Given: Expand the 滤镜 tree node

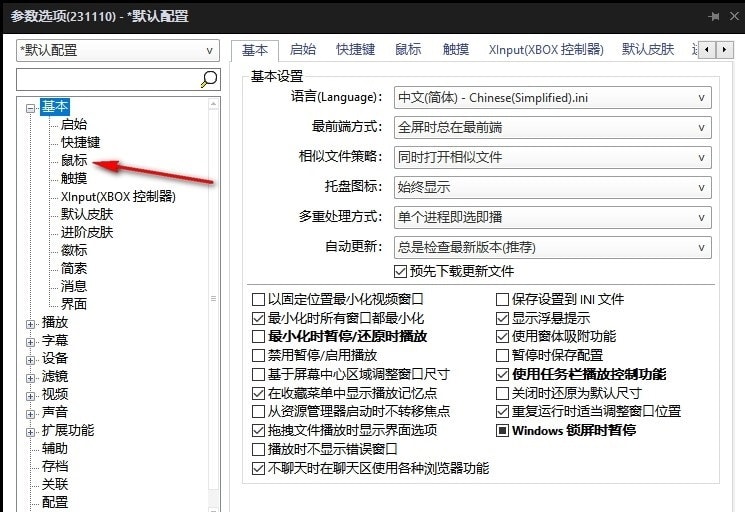Looking at the screenshot, I should [30, 379].
